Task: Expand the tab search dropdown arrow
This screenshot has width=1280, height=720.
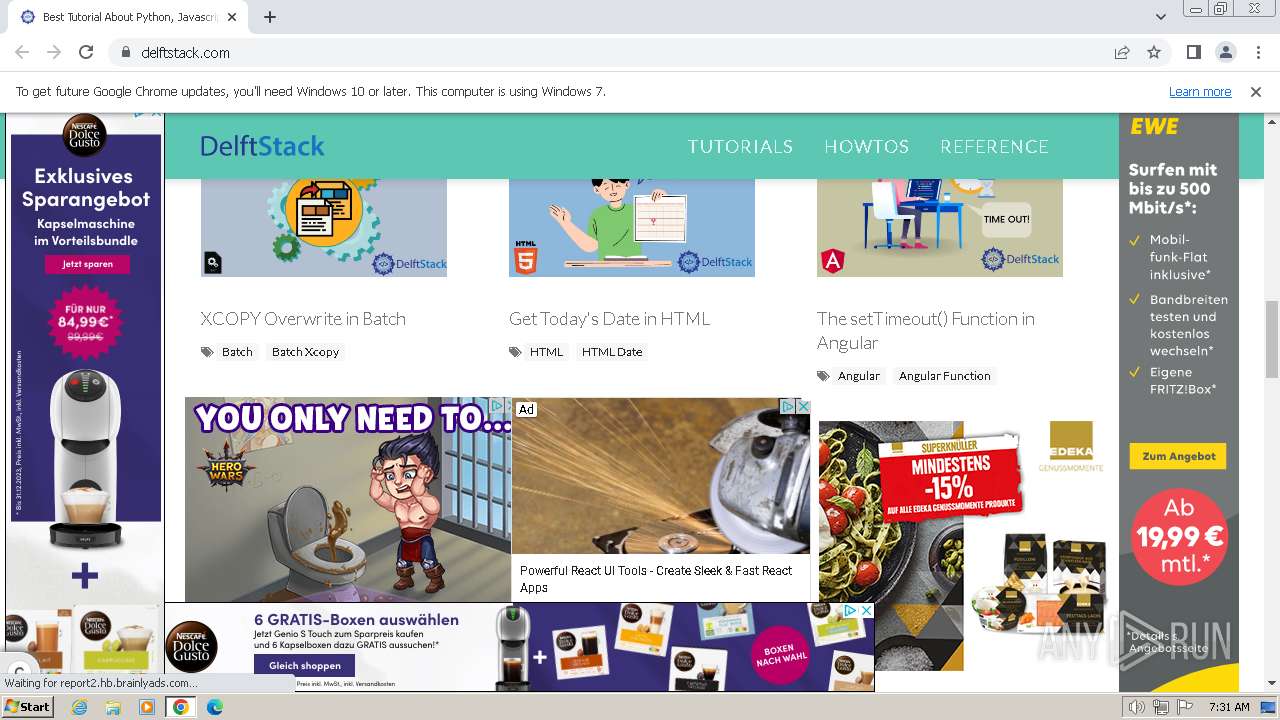Action: 1161,17
